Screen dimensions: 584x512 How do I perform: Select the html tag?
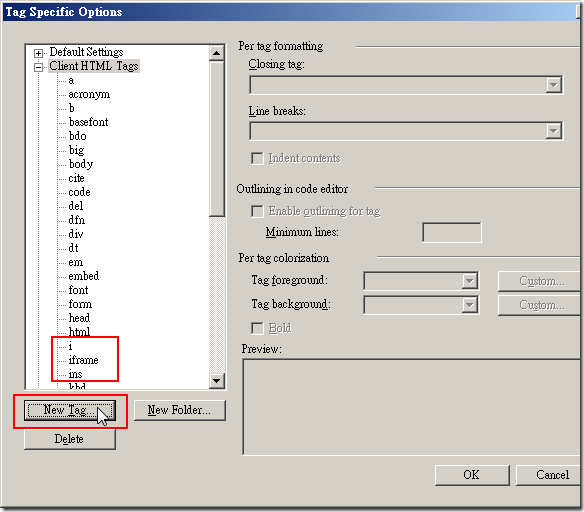coord(79,331)
